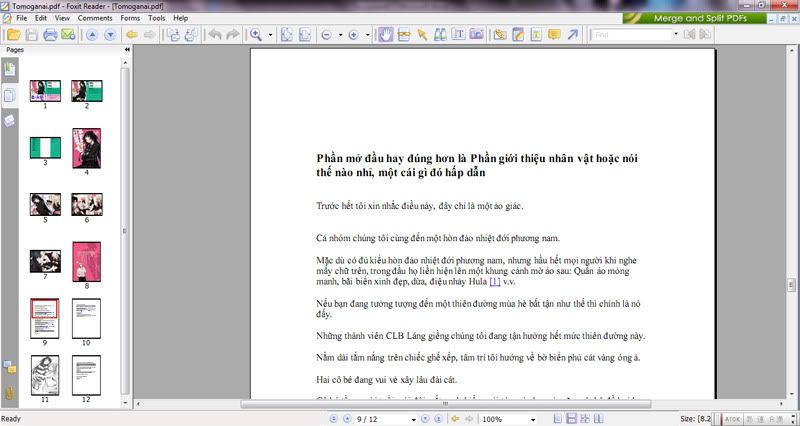This screenshot has width=800, height=426.
Task: Go to next page in status bar
Action: 424,419
